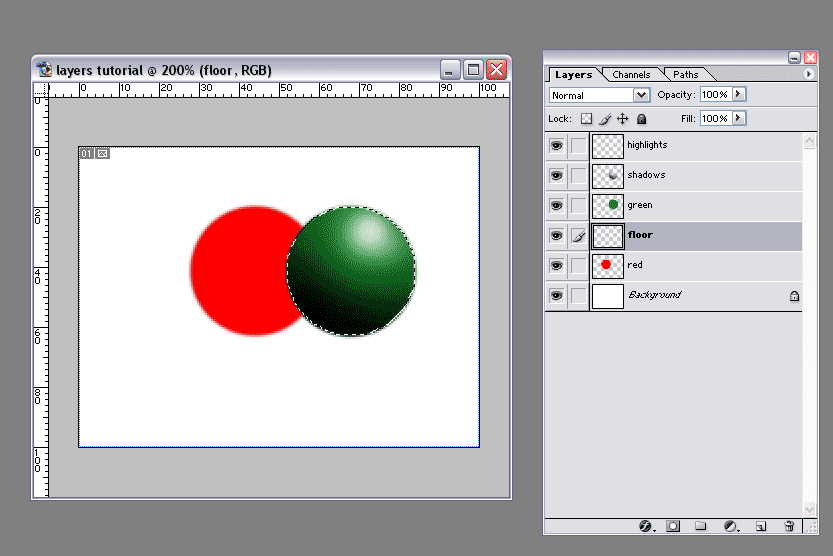Viewport: 833px width, 556px height.
Task: Open the Layers palette options menu arrow
Action: coord(808,74)
